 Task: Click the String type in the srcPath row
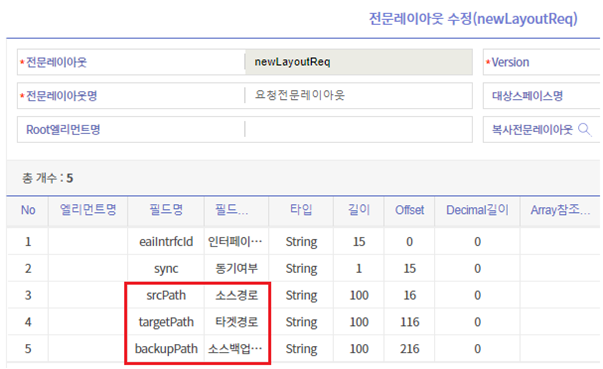click(x=301, y=295)
